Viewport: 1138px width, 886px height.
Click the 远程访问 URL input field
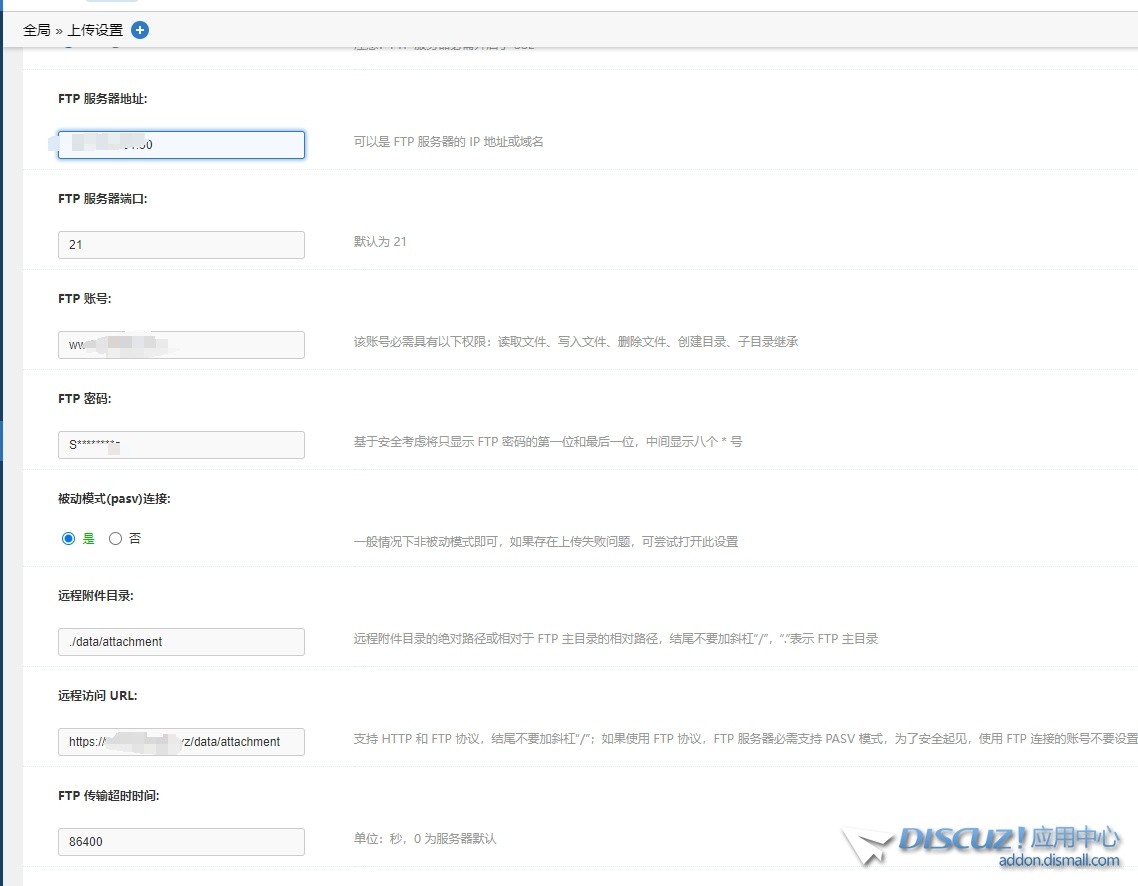pos(181,742)
